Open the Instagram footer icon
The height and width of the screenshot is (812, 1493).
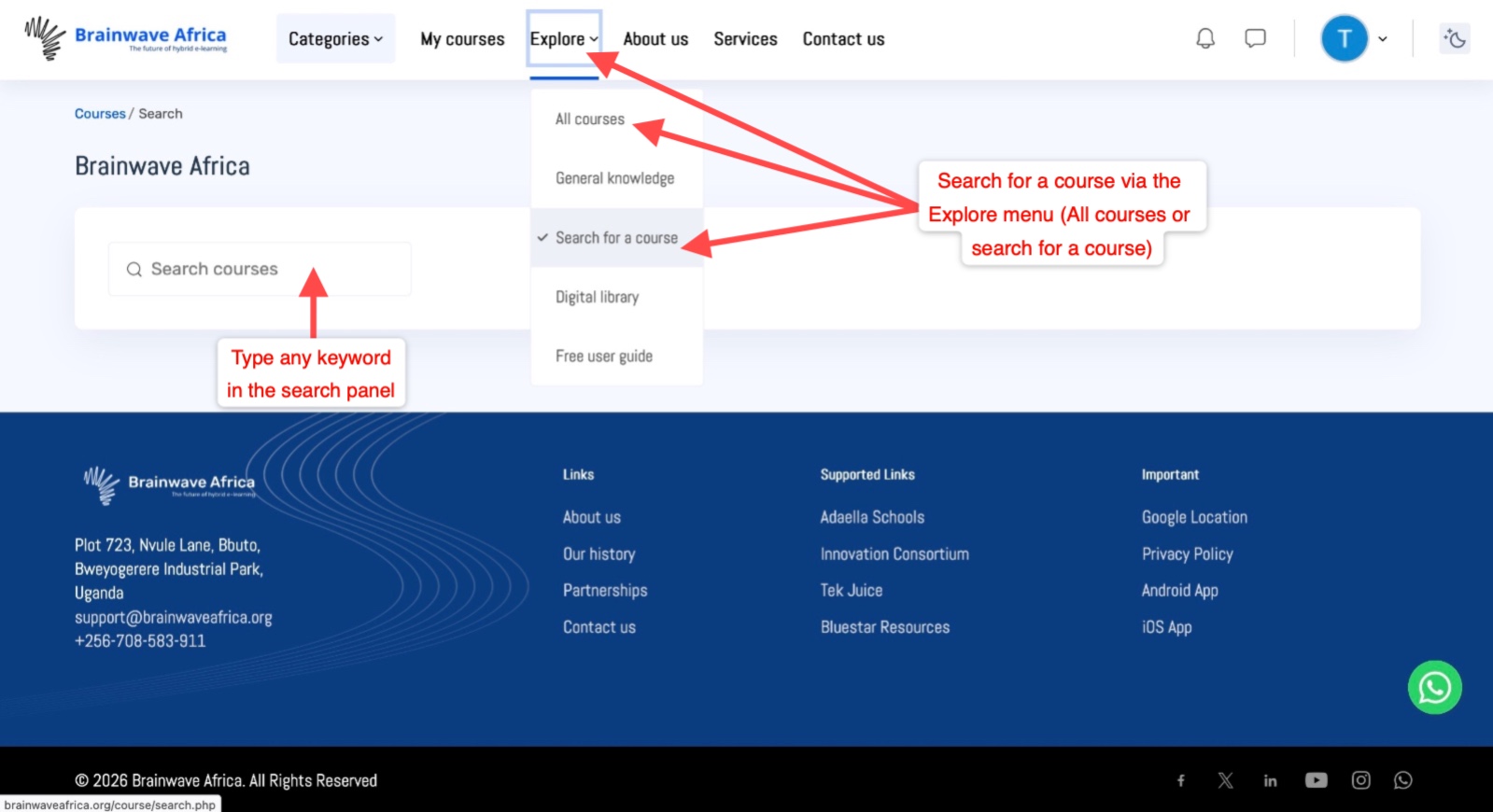pos(1360,780)
